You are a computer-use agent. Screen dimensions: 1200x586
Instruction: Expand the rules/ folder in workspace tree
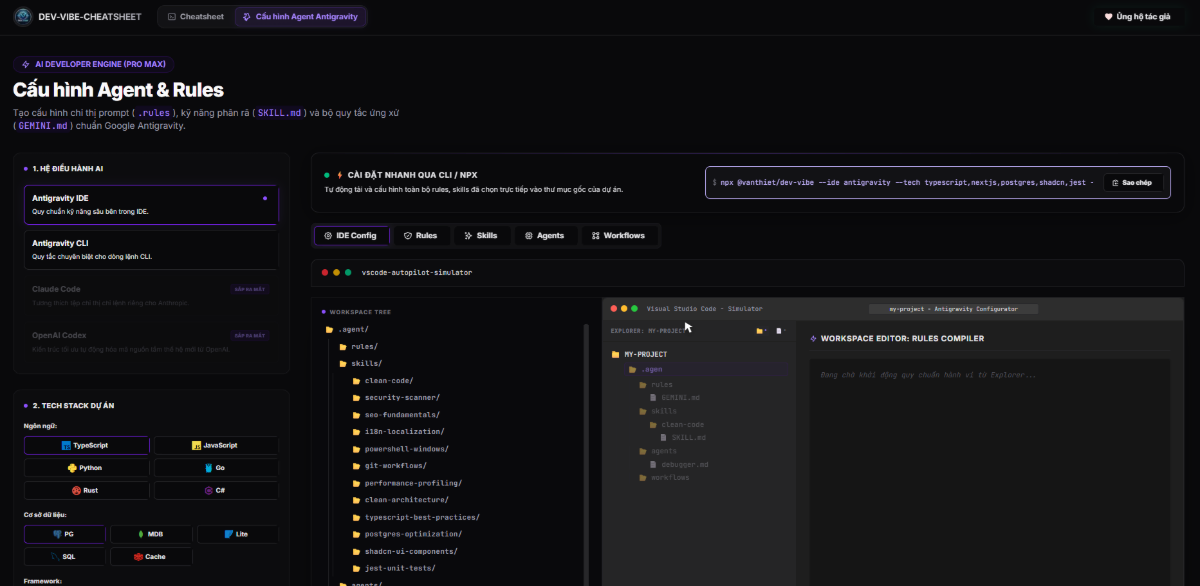click(x=358, y=346)
